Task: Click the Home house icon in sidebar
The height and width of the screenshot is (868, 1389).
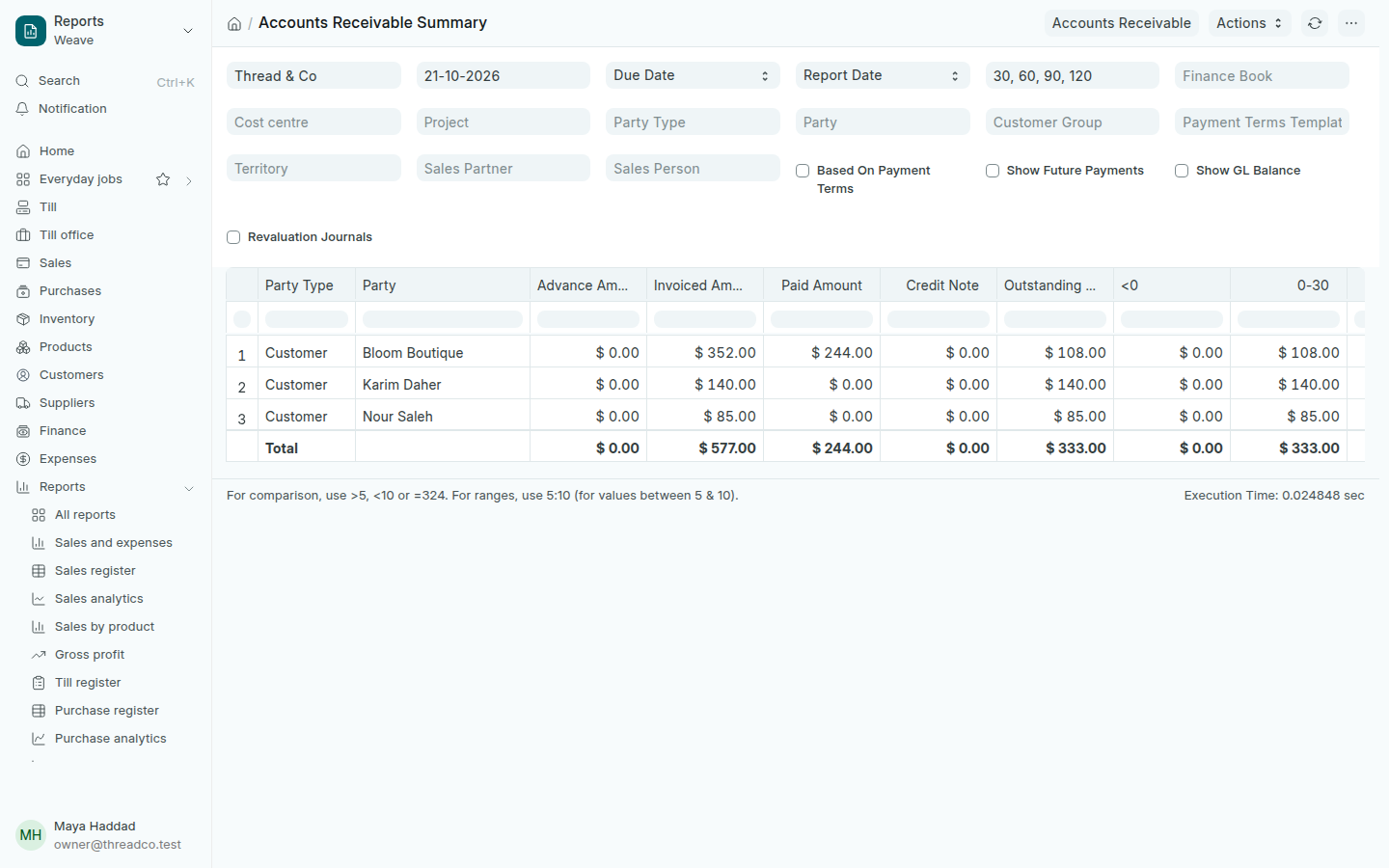Action: 23,151
